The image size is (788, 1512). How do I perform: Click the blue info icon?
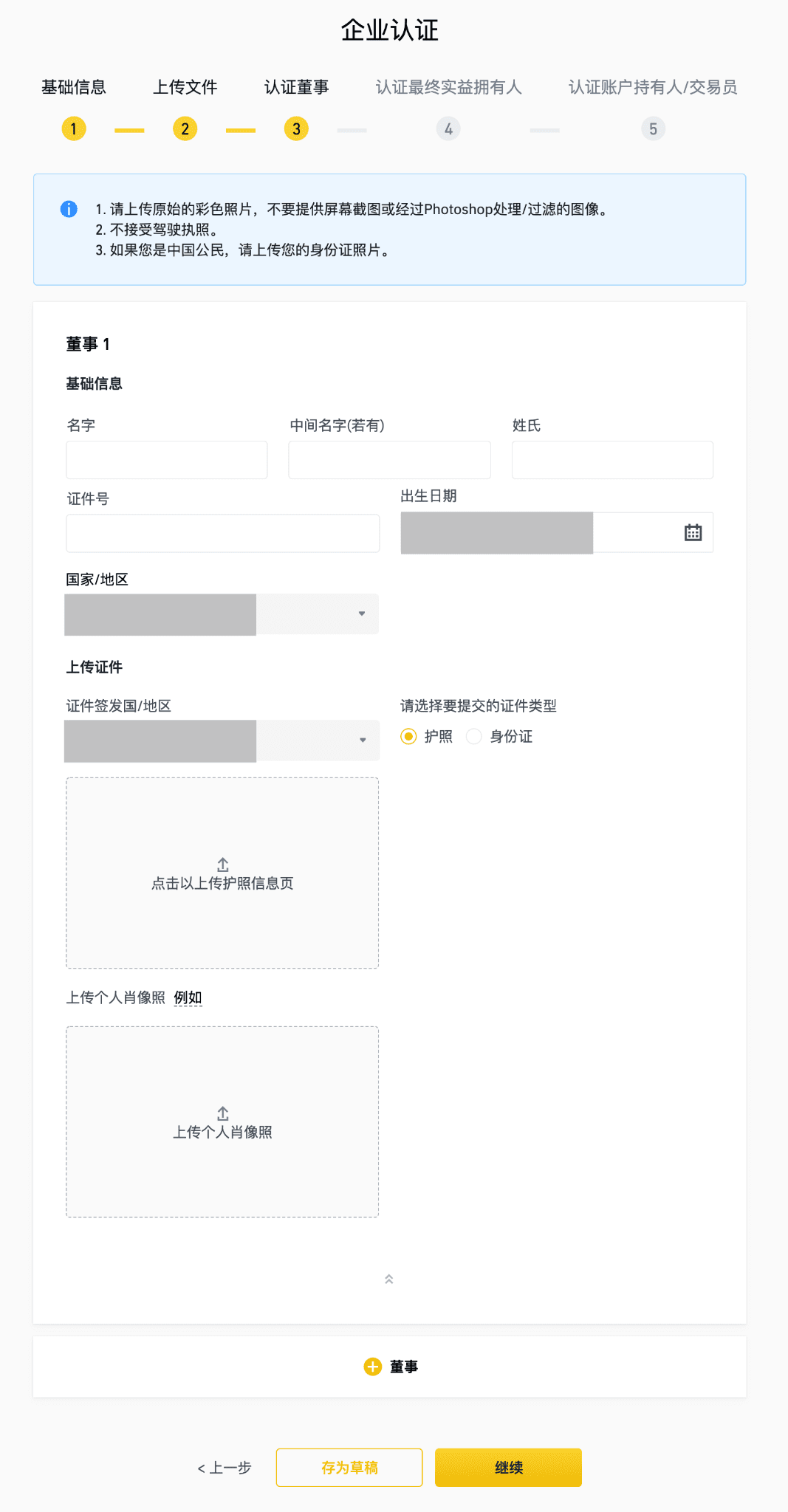coord(69,209)
